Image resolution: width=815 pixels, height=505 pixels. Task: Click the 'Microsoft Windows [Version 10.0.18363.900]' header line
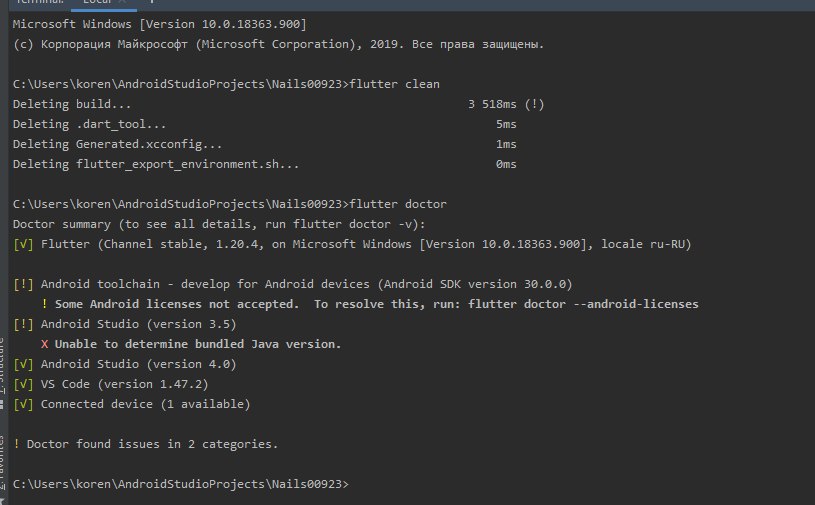[160, 24]
